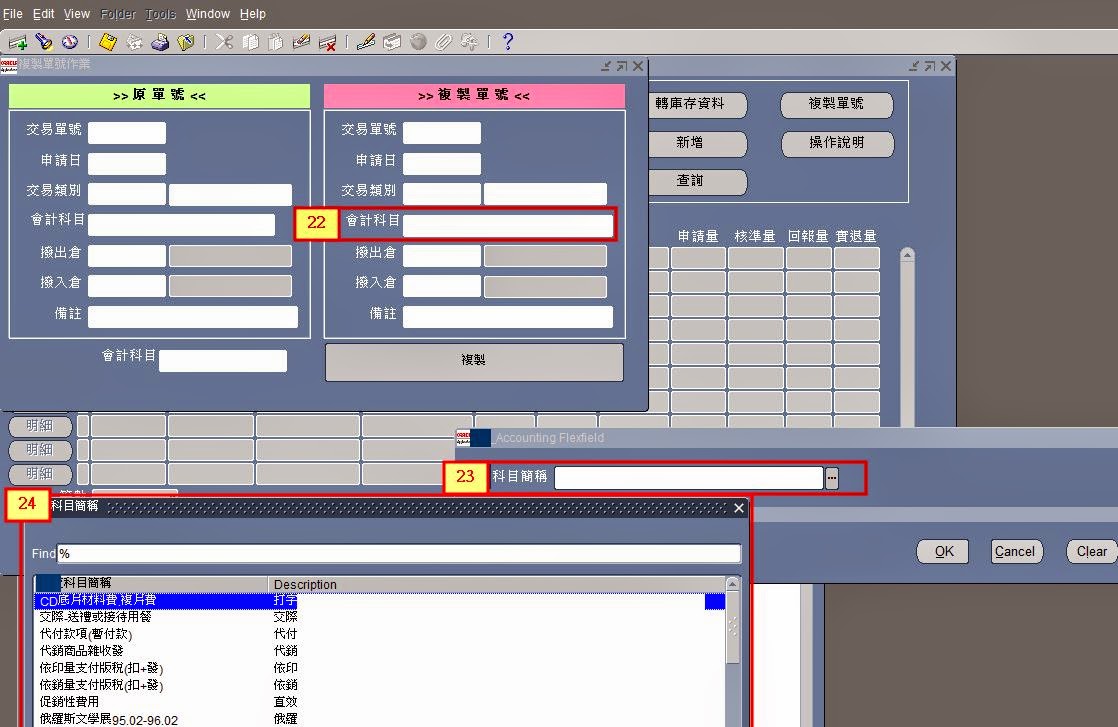
Task: Open the 科目簡稱 list with the ellipsis button
Action: 833,478
